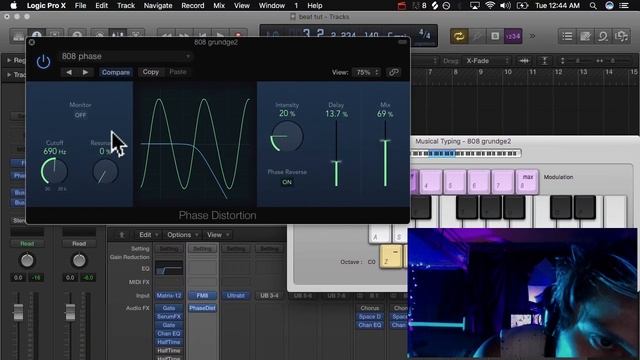Viewport: 640px width, 360px height.
Task: Click the Delay slider handle
Action: click(x=336, y=163)
